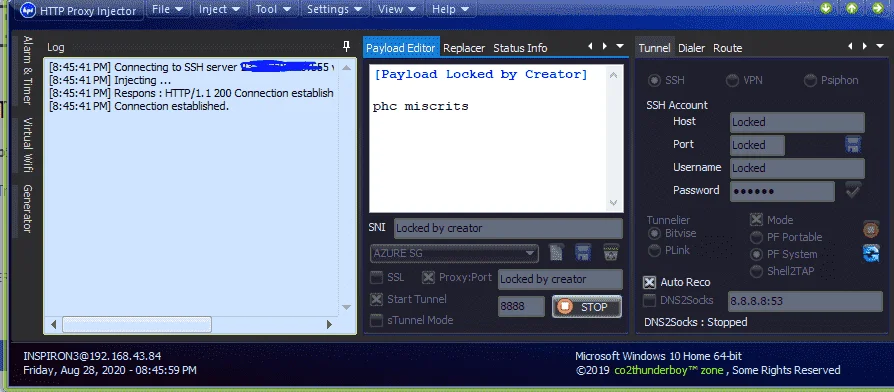894x392 pixels.
Task: Enable the DNS2Socks checkbox
Action: [x=649, y=300]
